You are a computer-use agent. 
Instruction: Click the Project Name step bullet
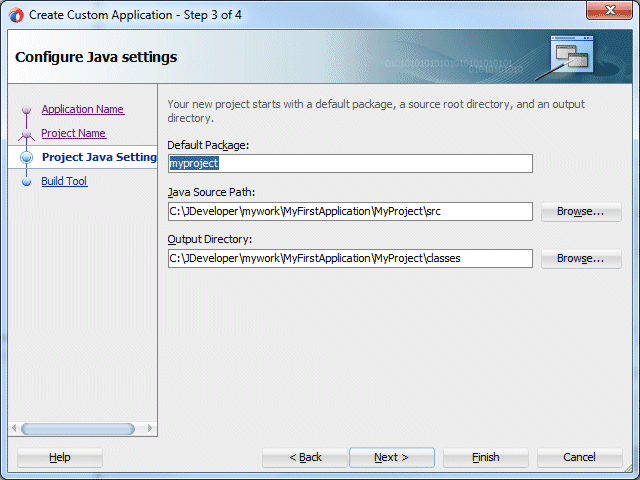[x=27, y=133]
